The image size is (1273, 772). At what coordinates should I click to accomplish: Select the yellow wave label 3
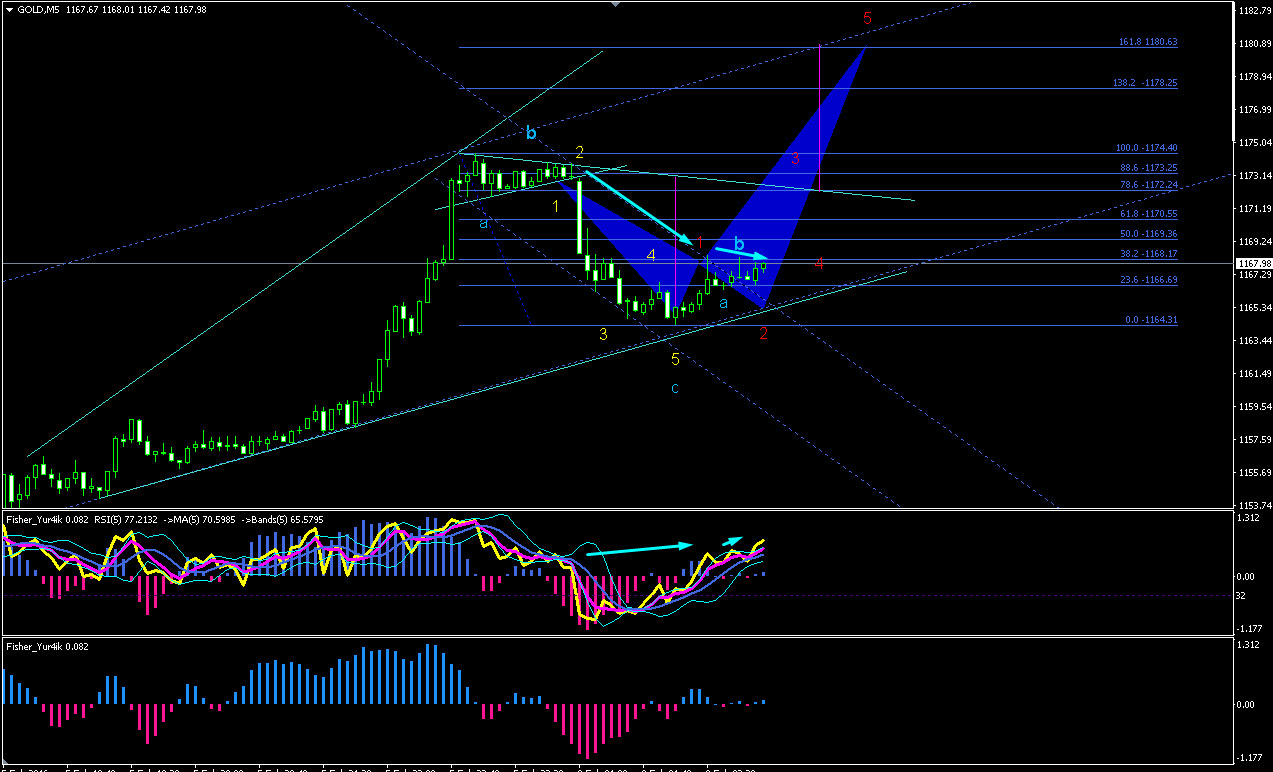[603, 334]
